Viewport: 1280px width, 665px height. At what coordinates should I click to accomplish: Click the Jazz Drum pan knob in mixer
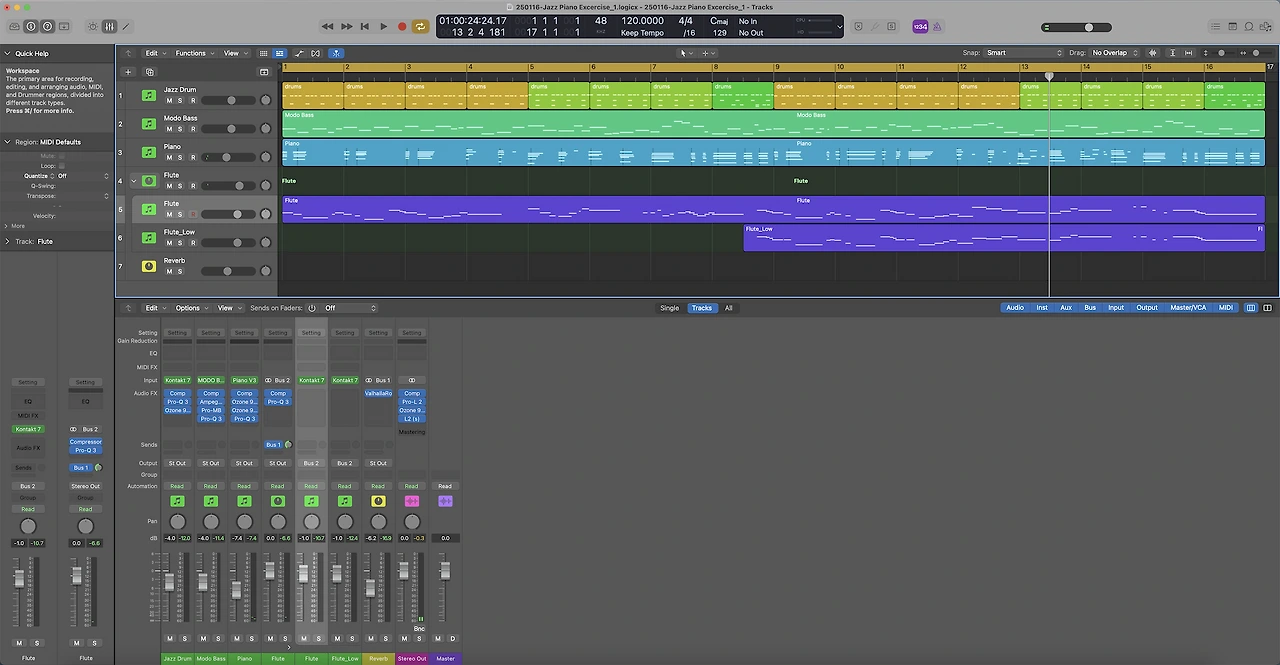coord(177,522)
